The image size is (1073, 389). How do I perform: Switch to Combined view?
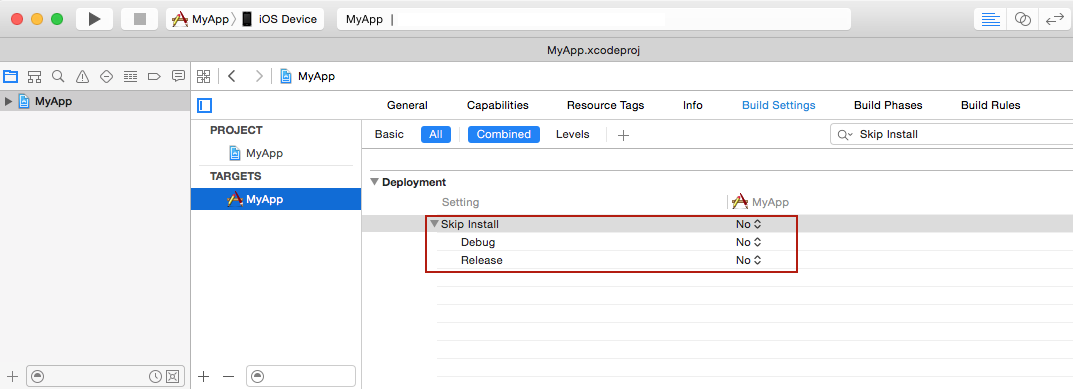(x=504, y=134)
